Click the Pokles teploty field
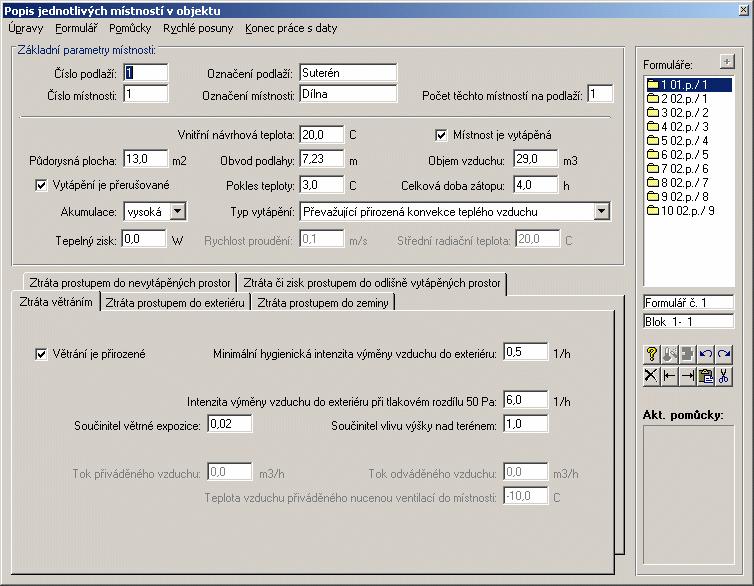Screen dimensions: 754x586 [322, 185]
